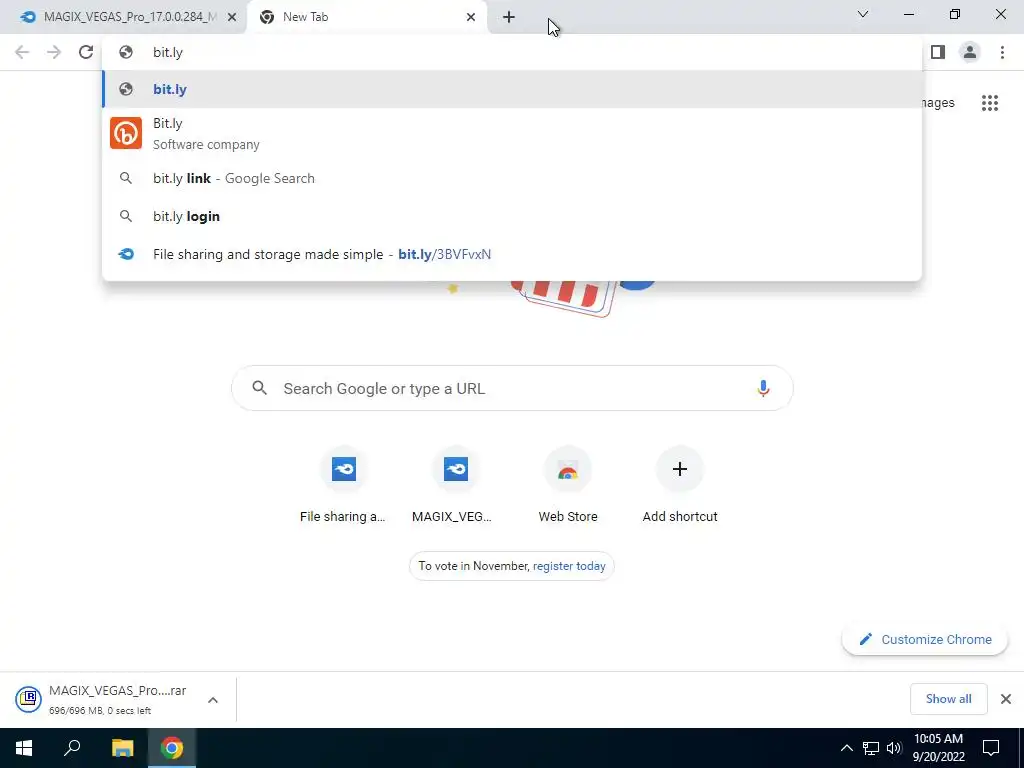Open the profile avatar menu

[970, 52]
